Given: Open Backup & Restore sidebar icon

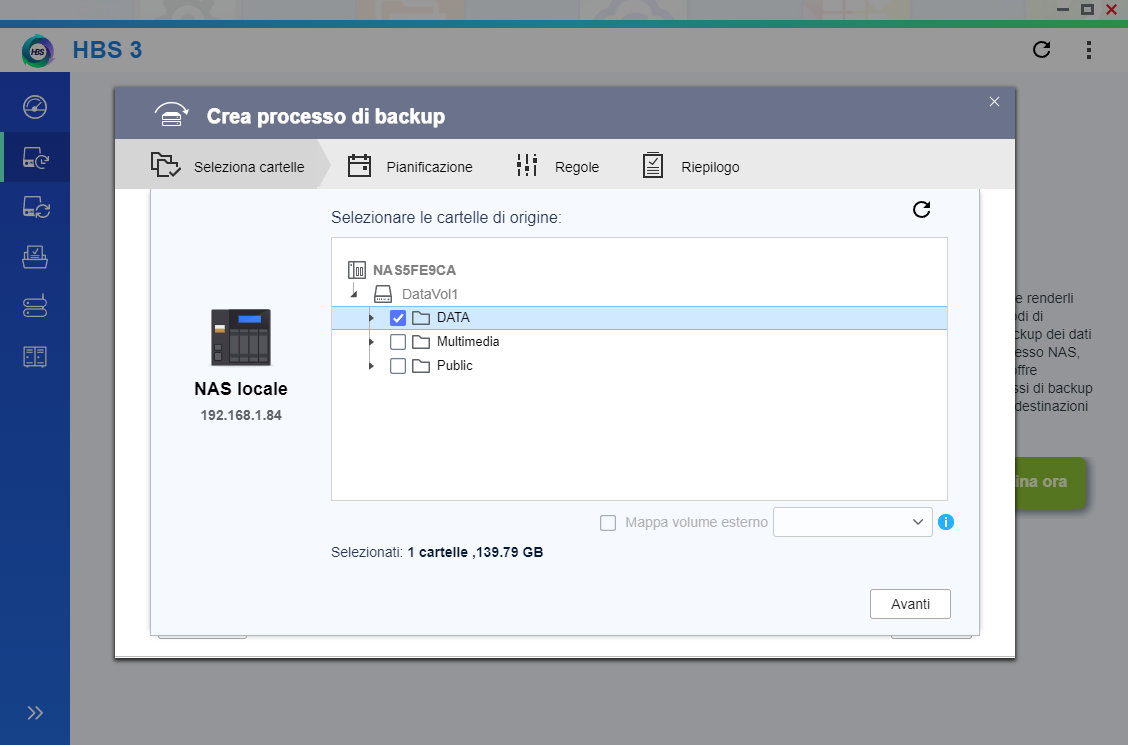Looking at the screenshot, I should click(x=35, y=157).
